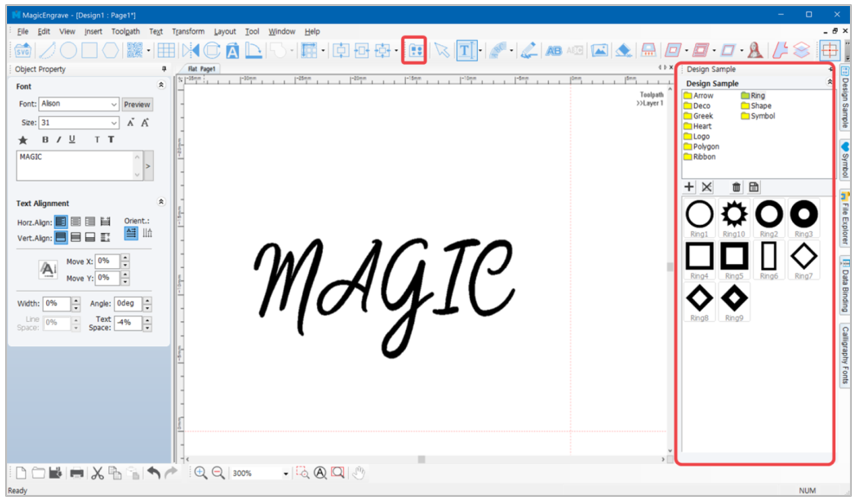This screenshot has width=856, height=500.
Task: Collapse the Text Alignment section
Action: [x=161, y=202]
